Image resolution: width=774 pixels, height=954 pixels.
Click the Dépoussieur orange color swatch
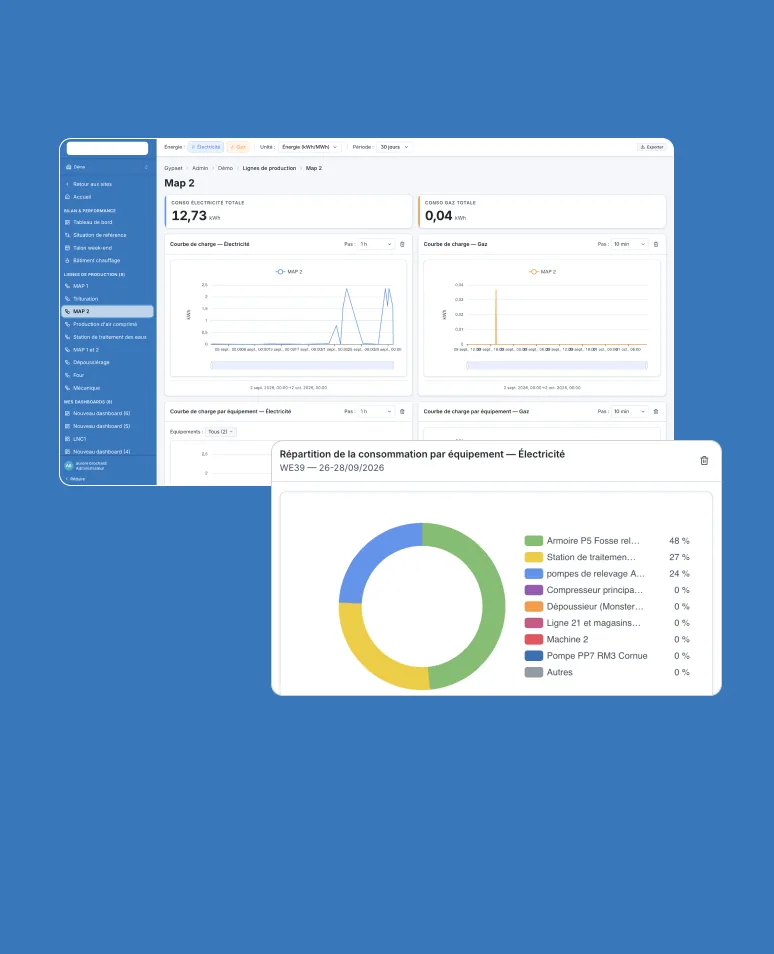click(x=534, y=606)
